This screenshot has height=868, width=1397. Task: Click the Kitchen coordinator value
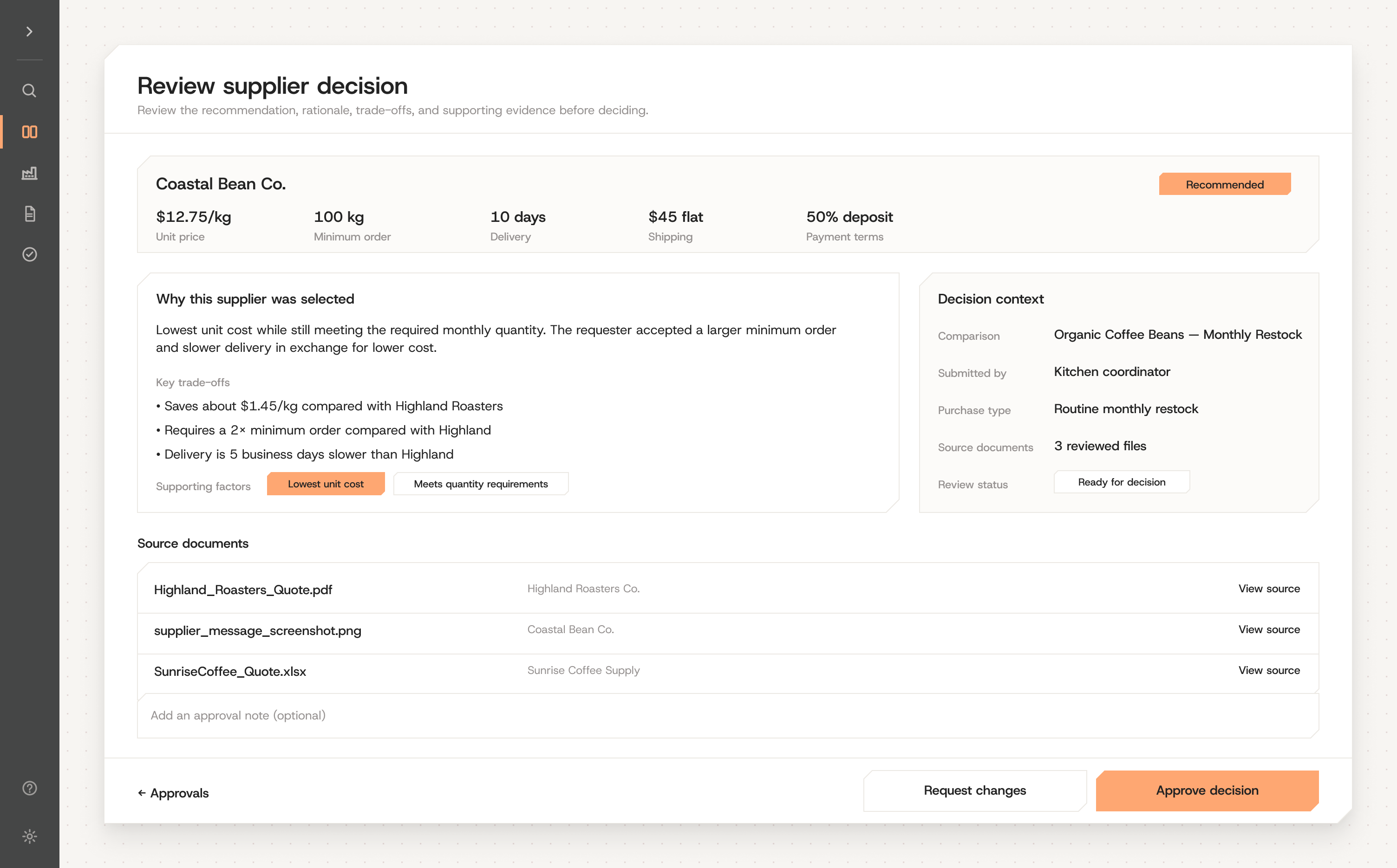coord(1111,372)
